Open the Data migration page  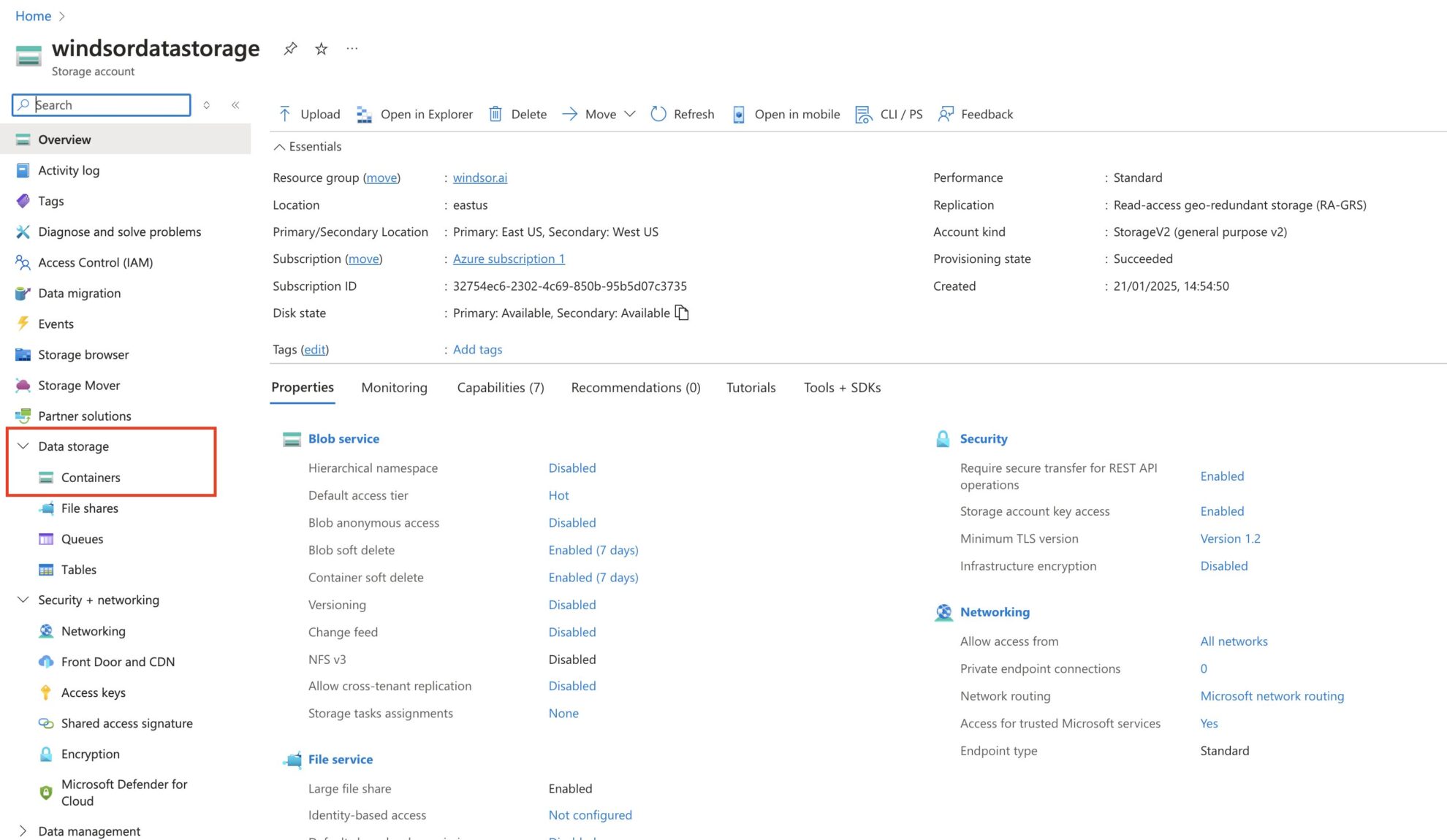79,293
